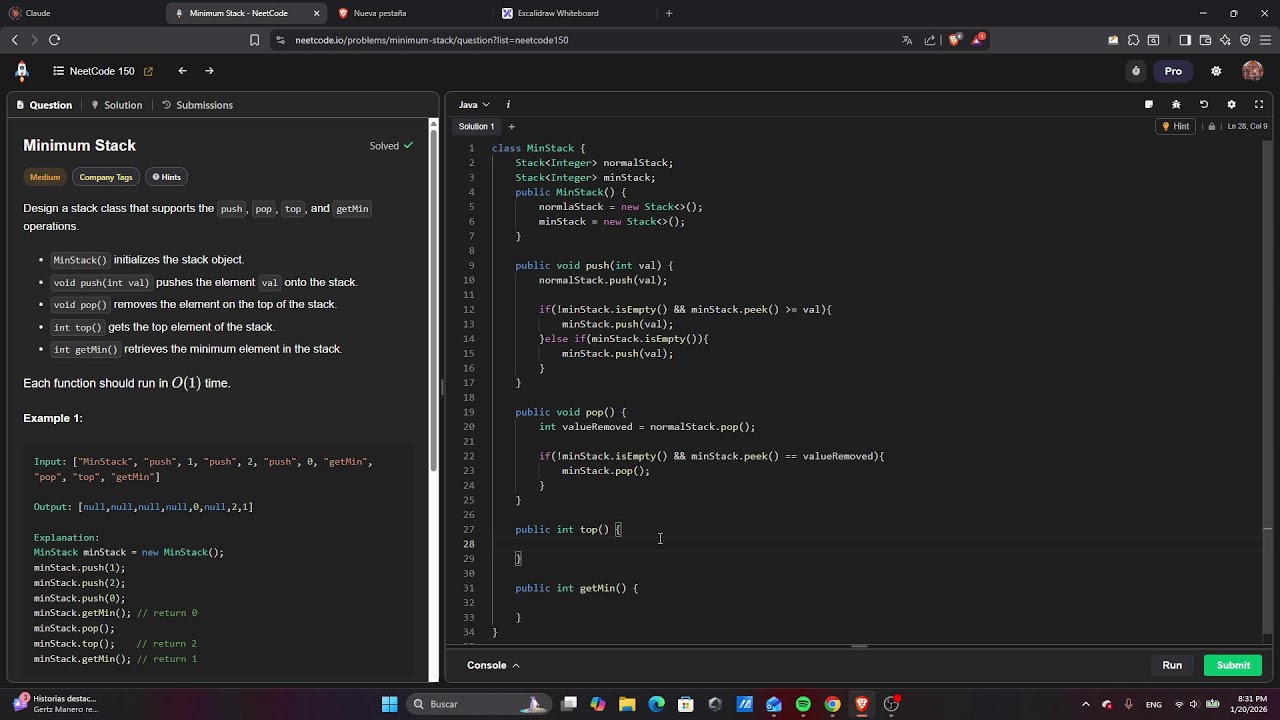This screenshot has height=720, width=1280.
Task: Open the NeetCode rocket logo home
Action: click(x=22, y=71)
